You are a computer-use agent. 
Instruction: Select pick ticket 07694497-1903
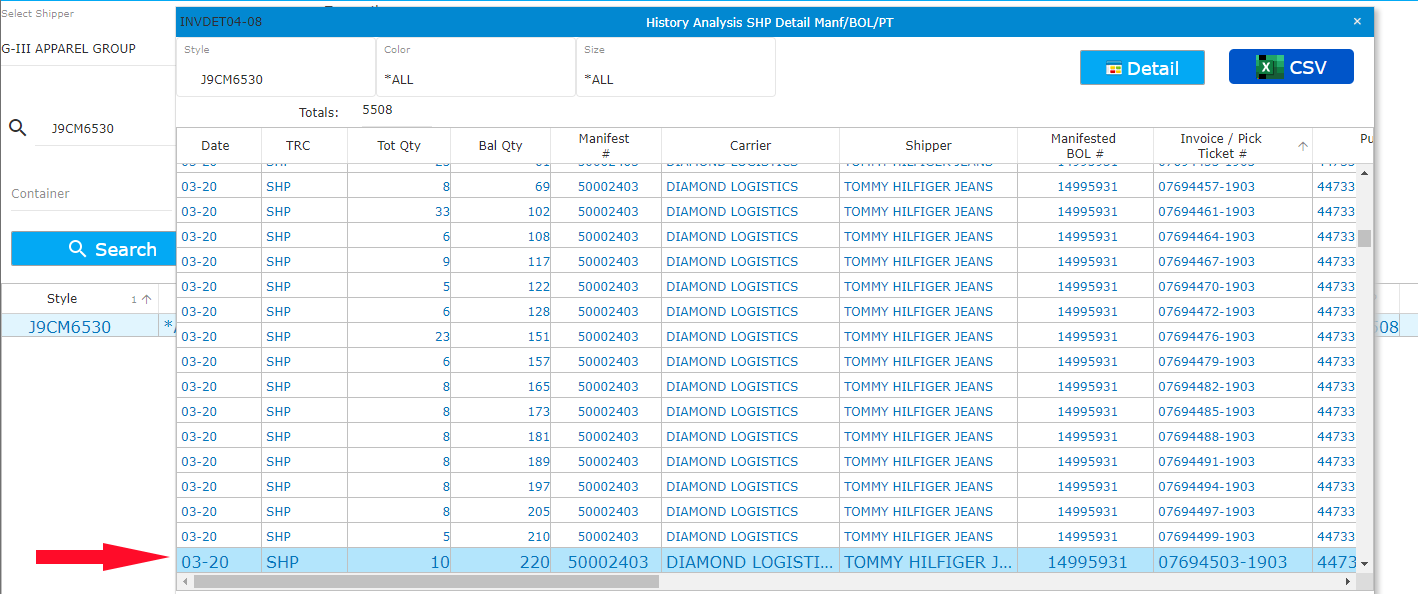click(x=1206, y=511)
